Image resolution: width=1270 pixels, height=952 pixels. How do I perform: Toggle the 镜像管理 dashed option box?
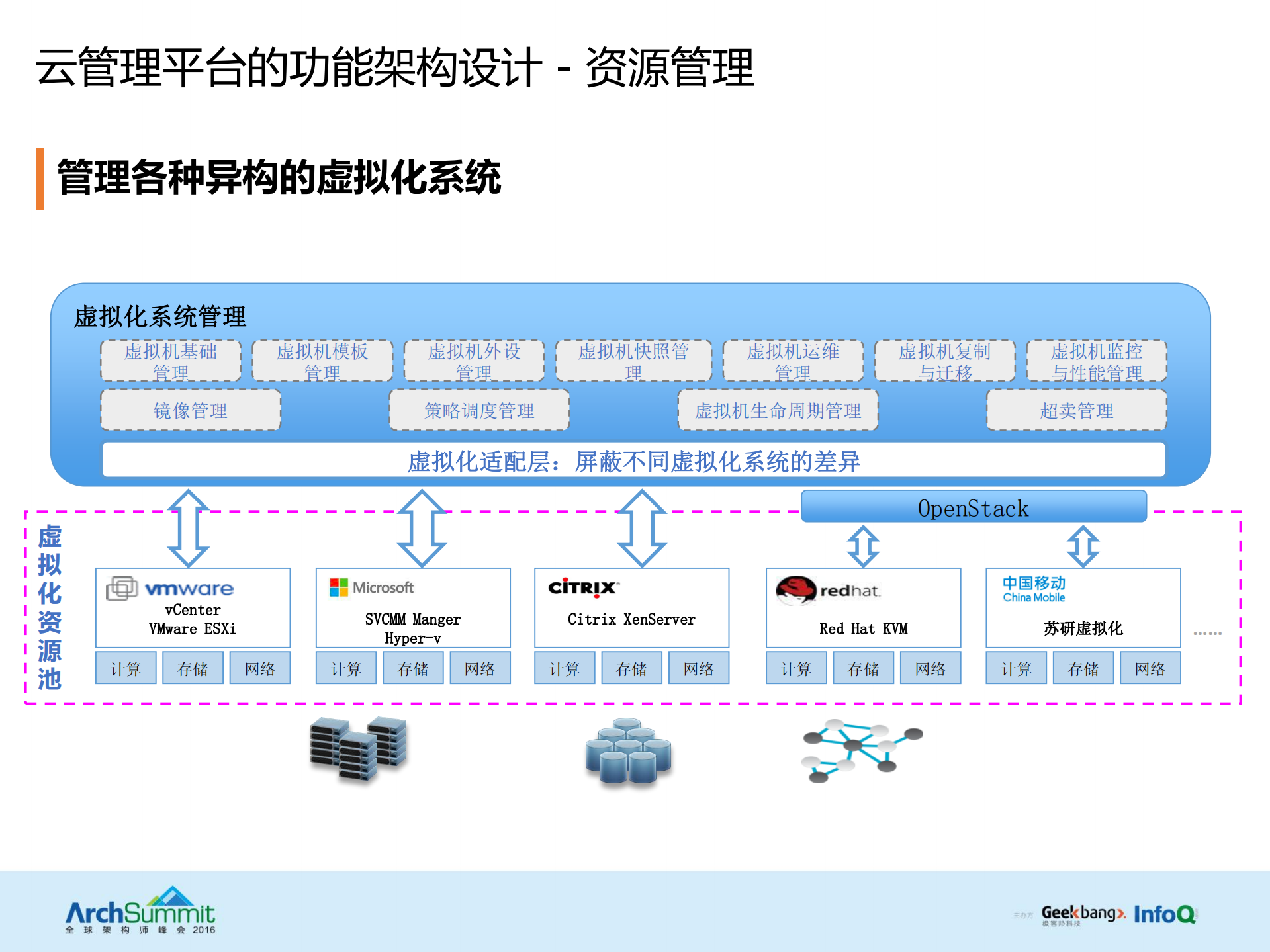pyautogui.click(x=189, y=410)
